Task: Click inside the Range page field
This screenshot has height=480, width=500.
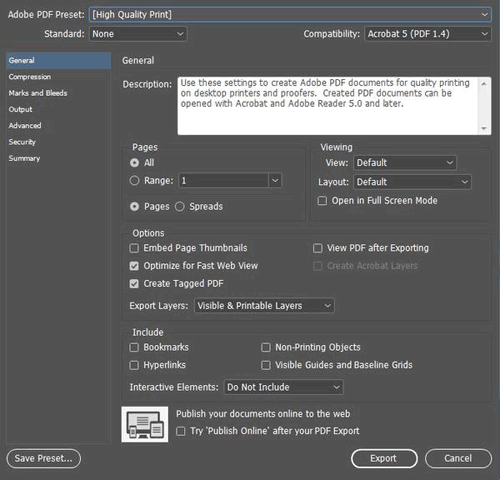Action: point(224,181)
